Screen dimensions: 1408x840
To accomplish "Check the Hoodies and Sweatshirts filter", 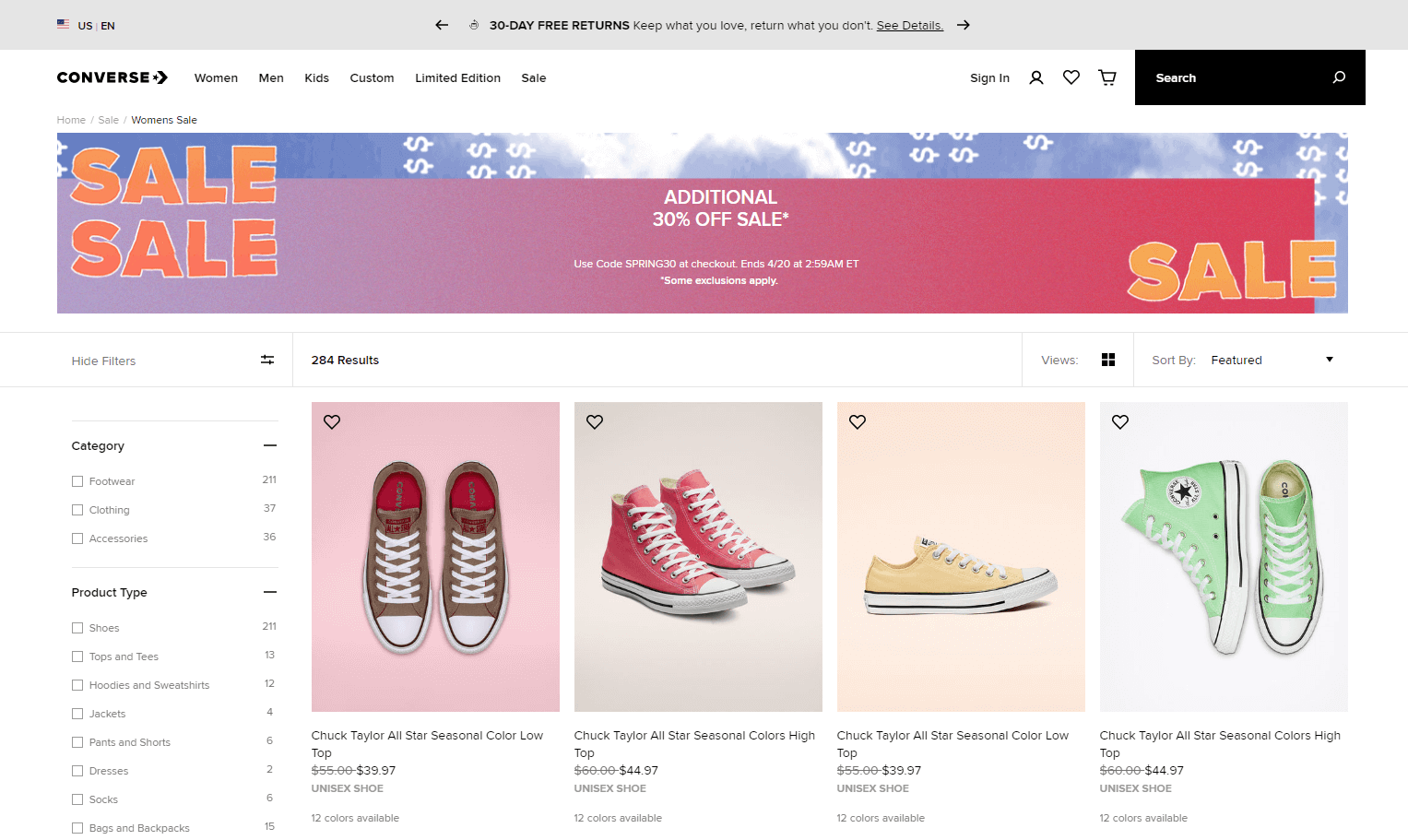I will pos(77,685).
